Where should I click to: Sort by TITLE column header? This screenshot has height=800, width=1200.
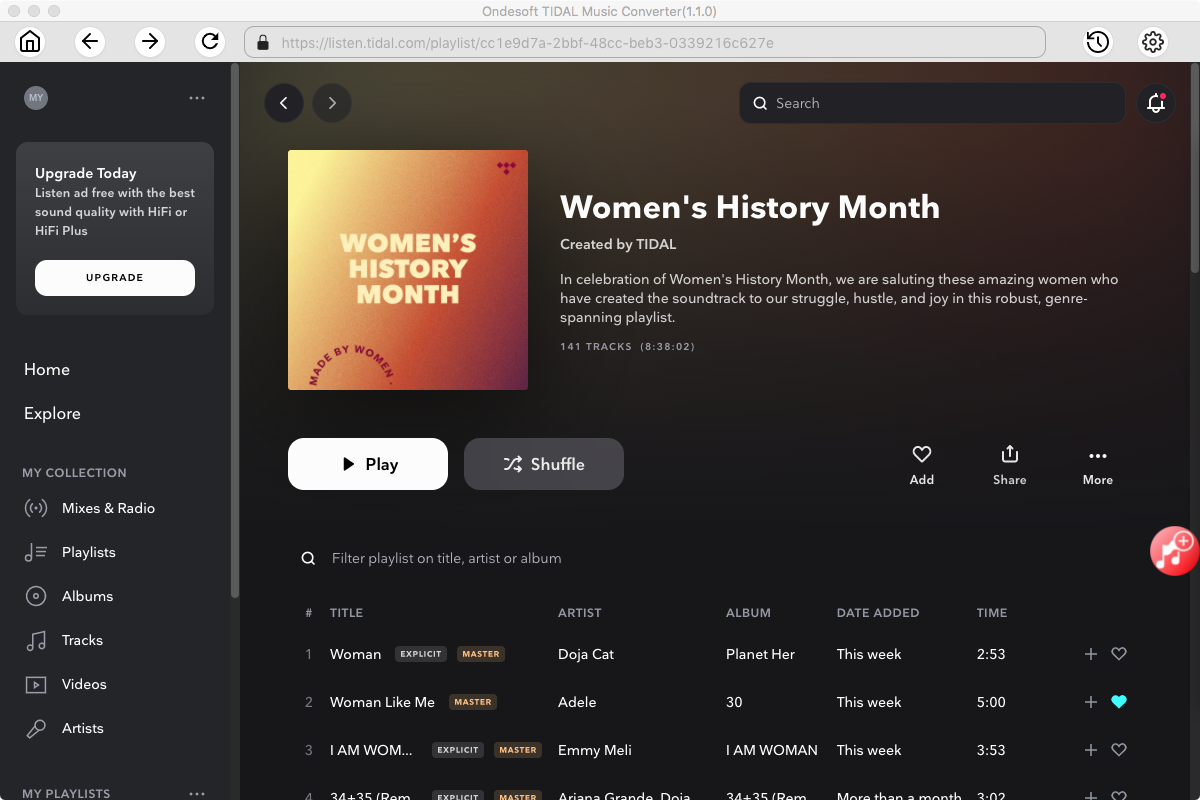coord(346,613)
